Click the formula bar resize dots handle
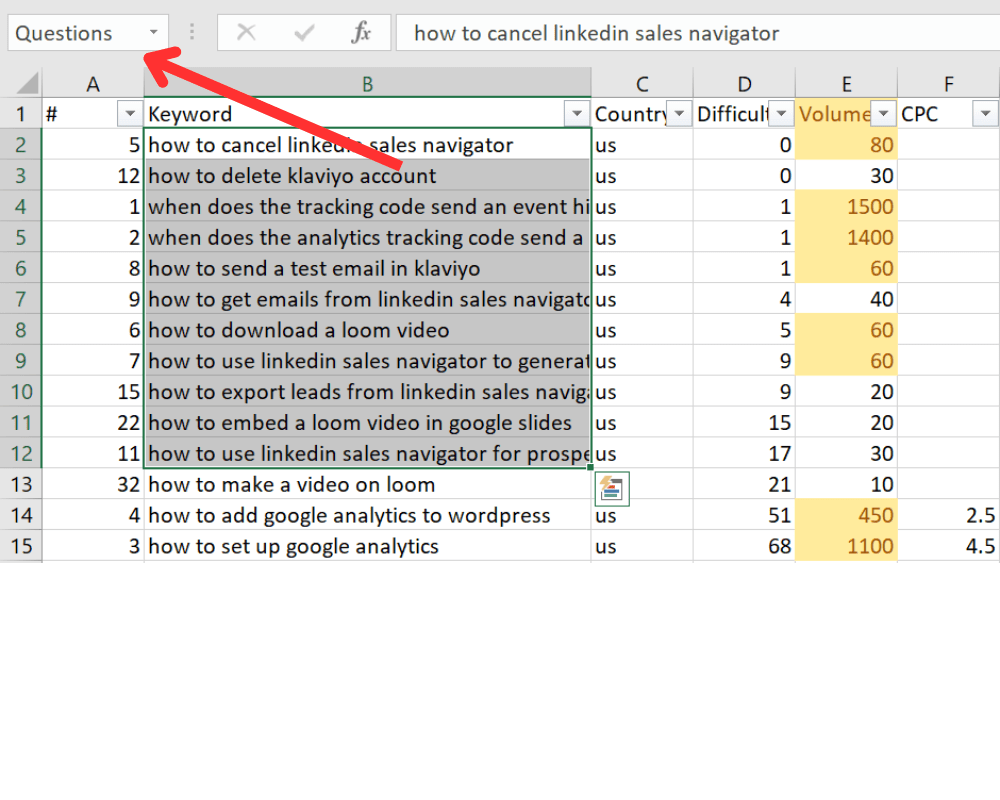Screen dimensions: 1000x800 click(x=191, y=33)
